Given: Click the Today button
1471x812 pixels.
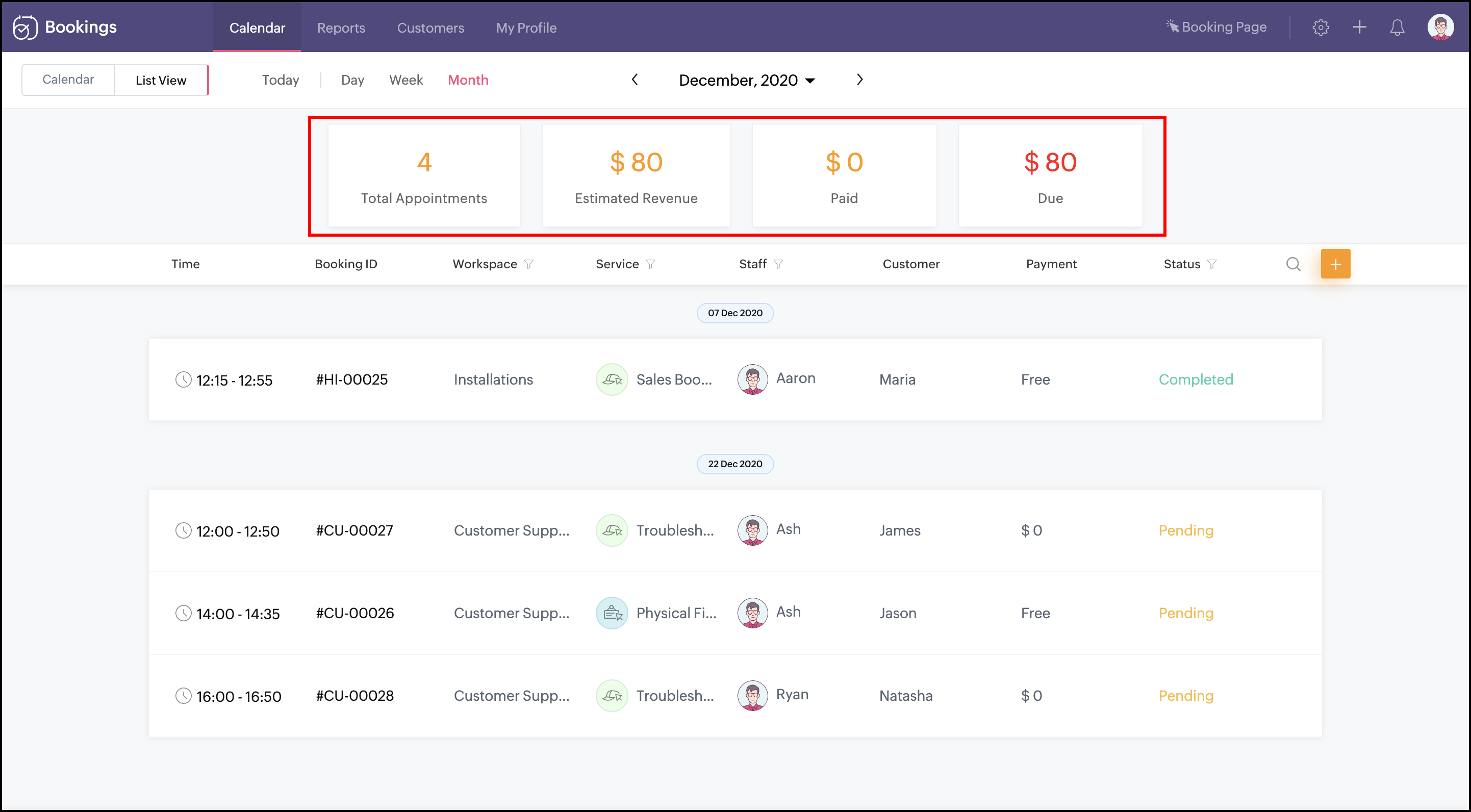Looking at the screenshot, I should (281, 80).
